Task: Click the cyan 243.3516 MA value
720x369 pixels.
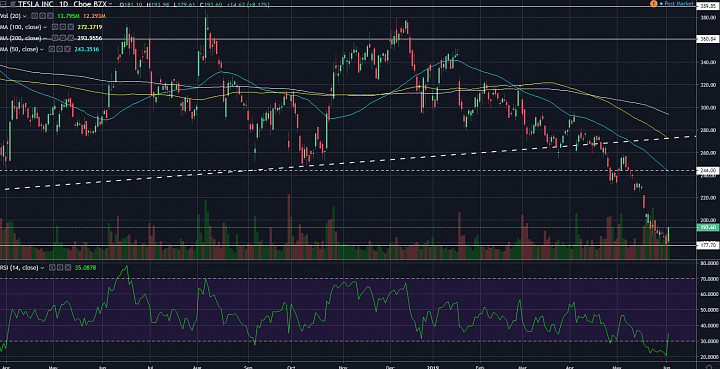Action: (87, 49)
